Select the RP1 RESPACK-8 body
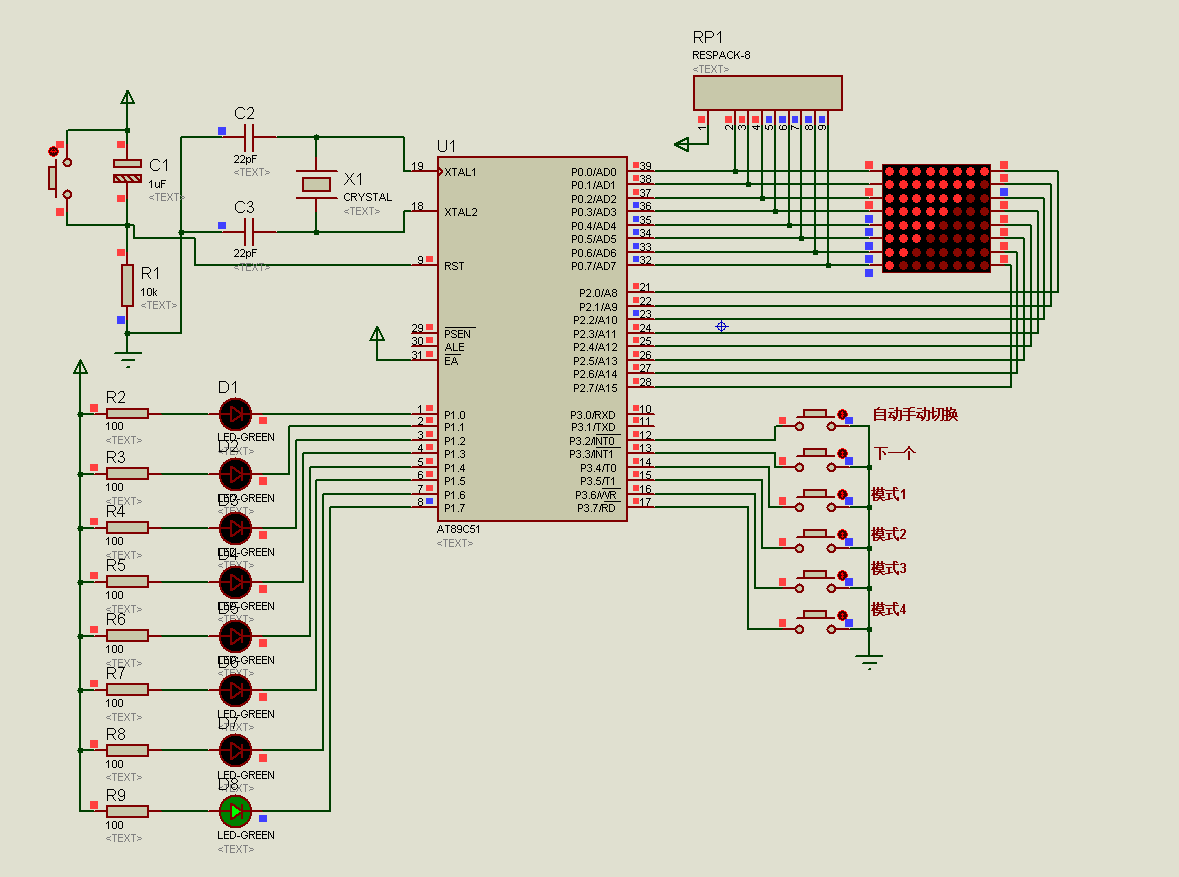Viewport: 1179px width, 877px height. click(768, 93)
